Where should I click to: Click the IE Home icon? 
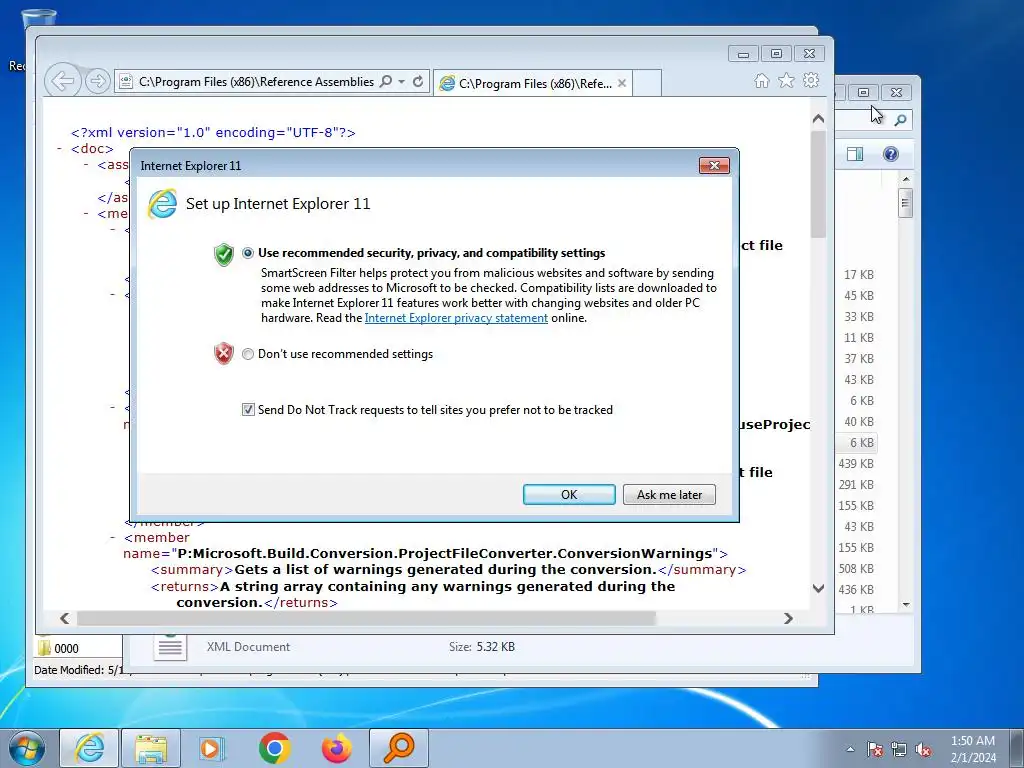761,80
